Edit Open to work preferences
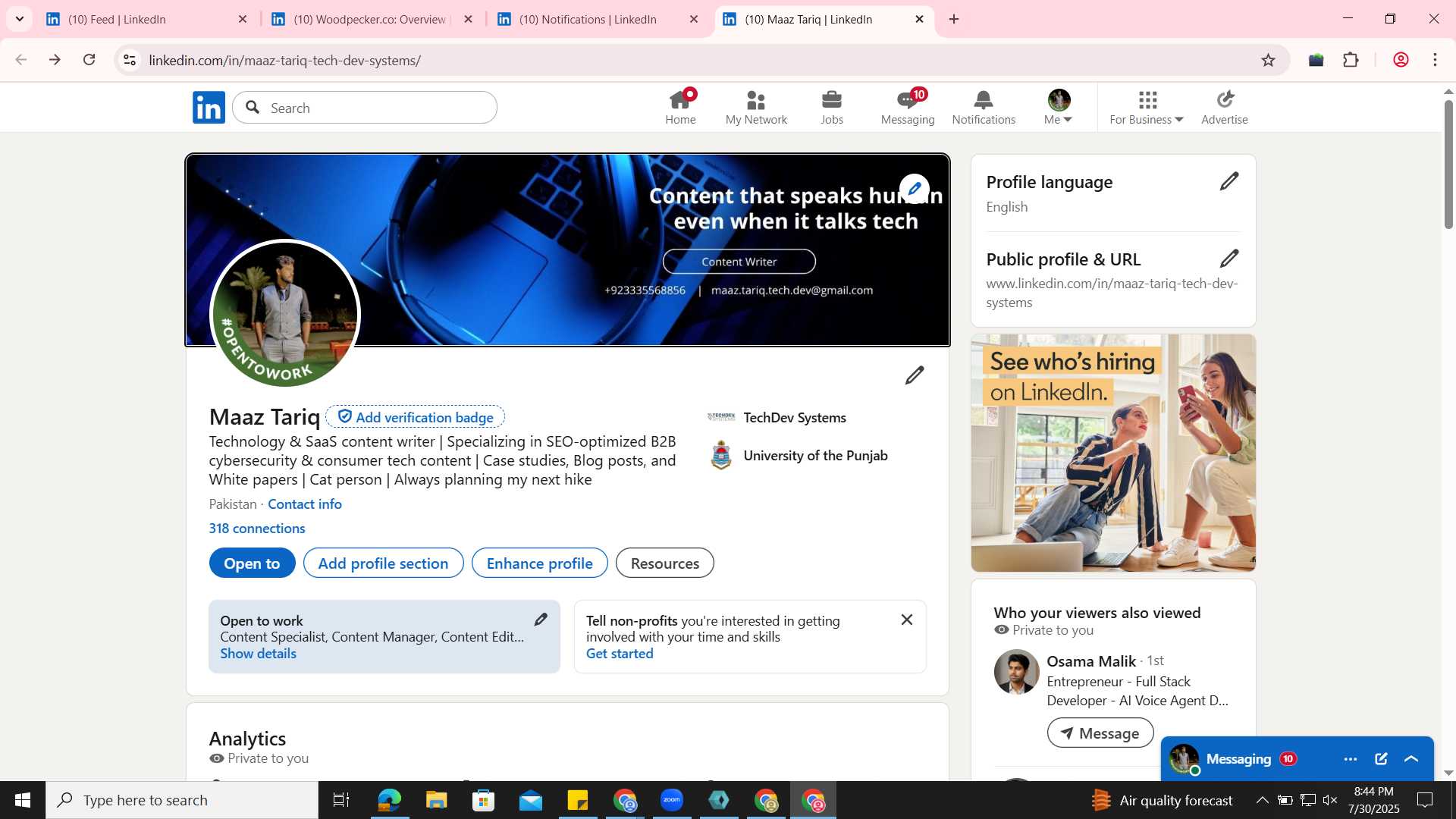The image size is (1456, 819). pyautogui.click(x=541, y=620)
